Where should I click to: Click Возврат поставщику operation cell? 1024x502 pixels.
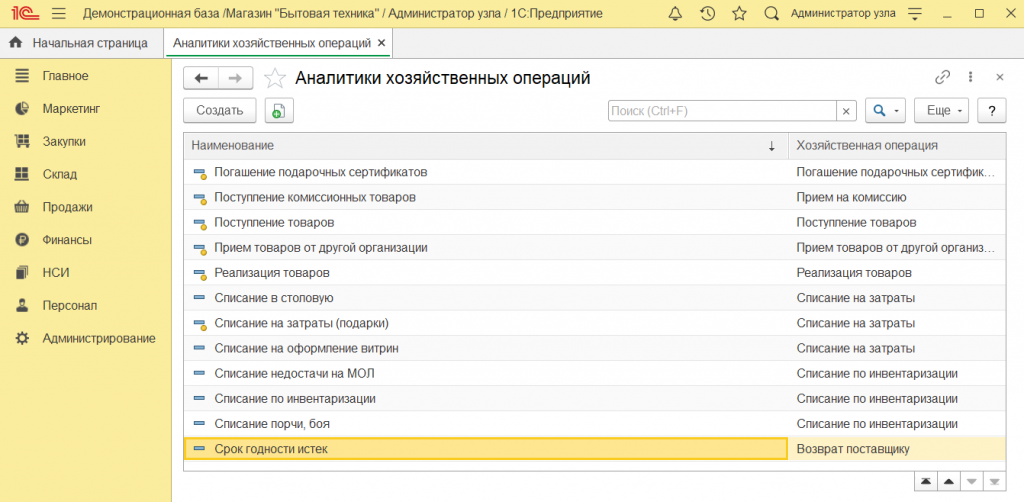click(897, 449)
